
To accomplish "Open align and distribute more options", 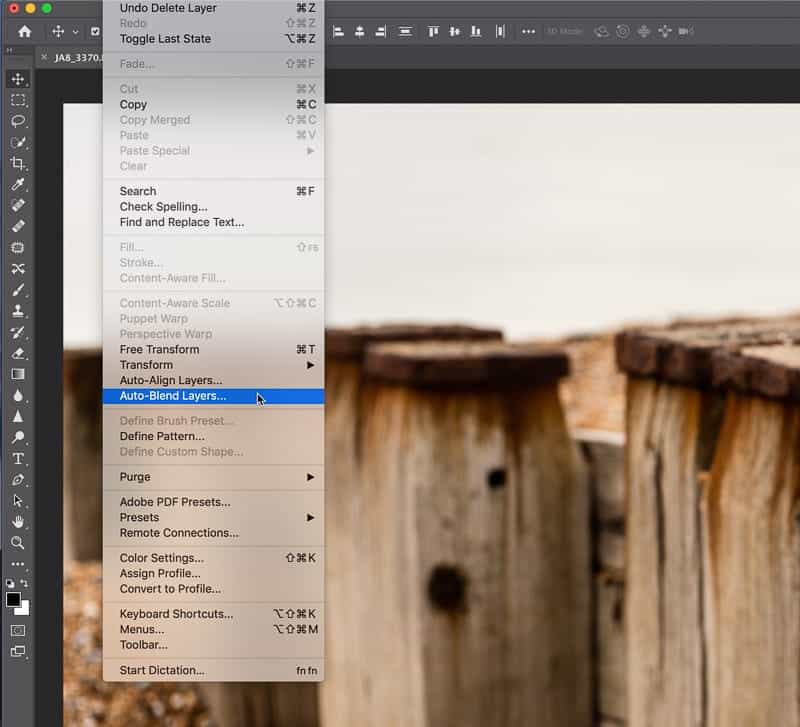I will pyautogui.click(x=528, y=32).
